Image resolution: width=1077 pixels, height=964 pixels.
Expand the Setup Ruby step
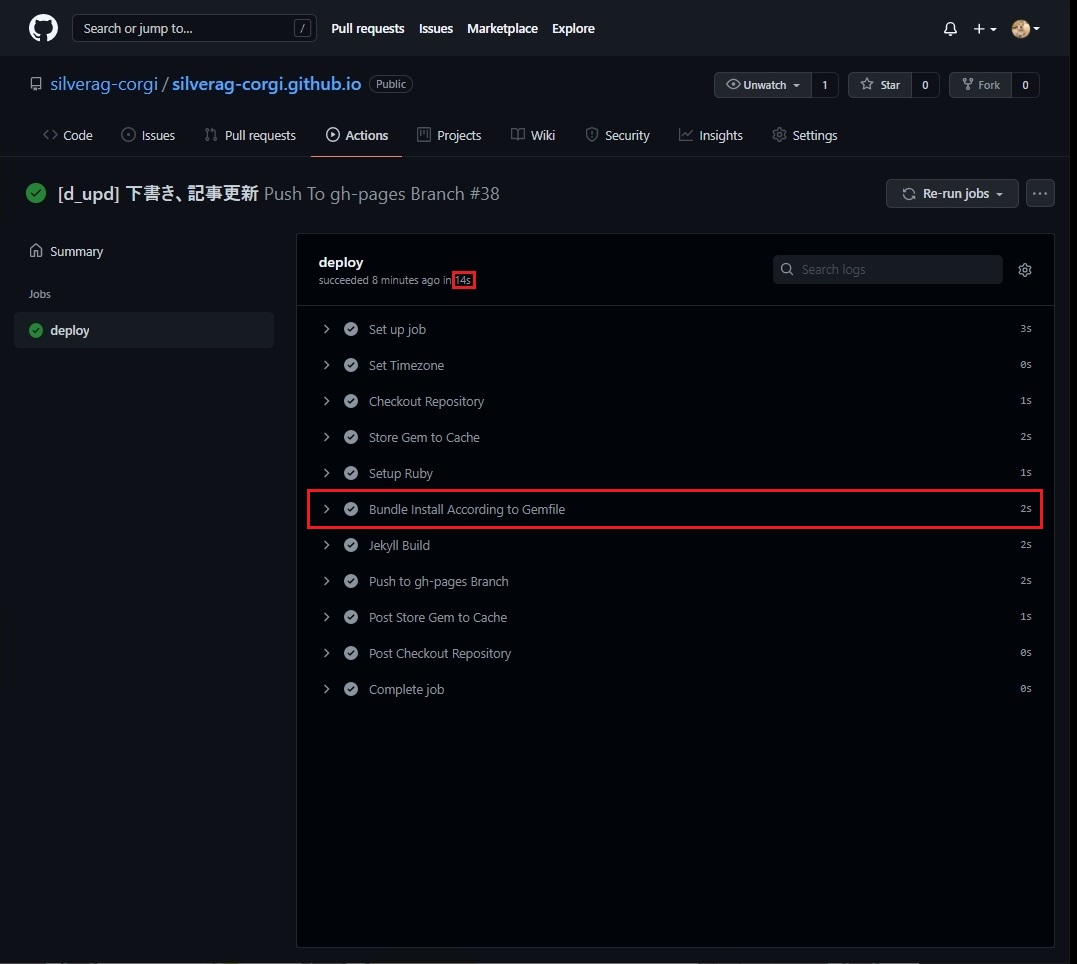(x=326, y=473)
